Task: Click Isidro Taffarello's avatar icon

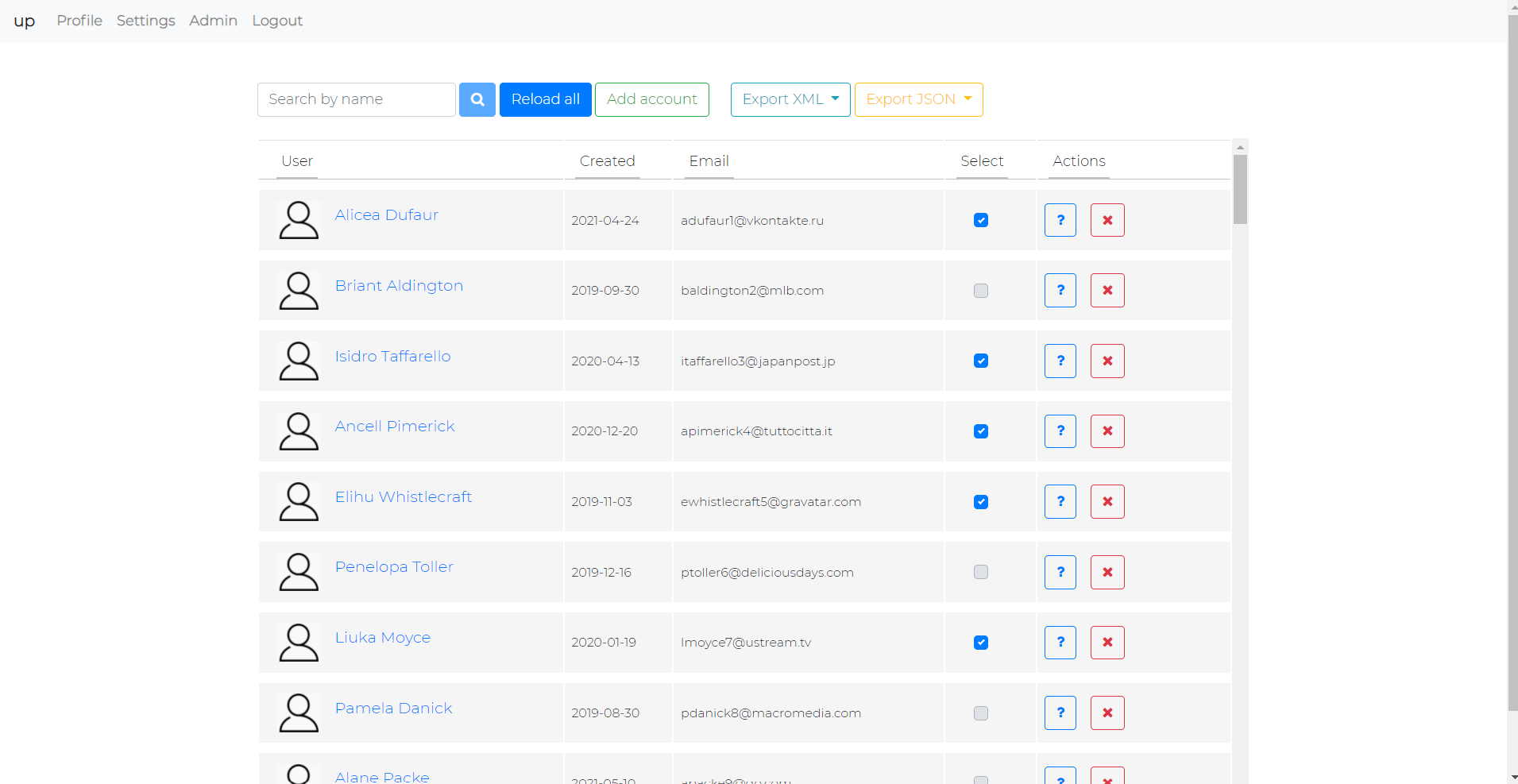Action: (x=299, y=361)
